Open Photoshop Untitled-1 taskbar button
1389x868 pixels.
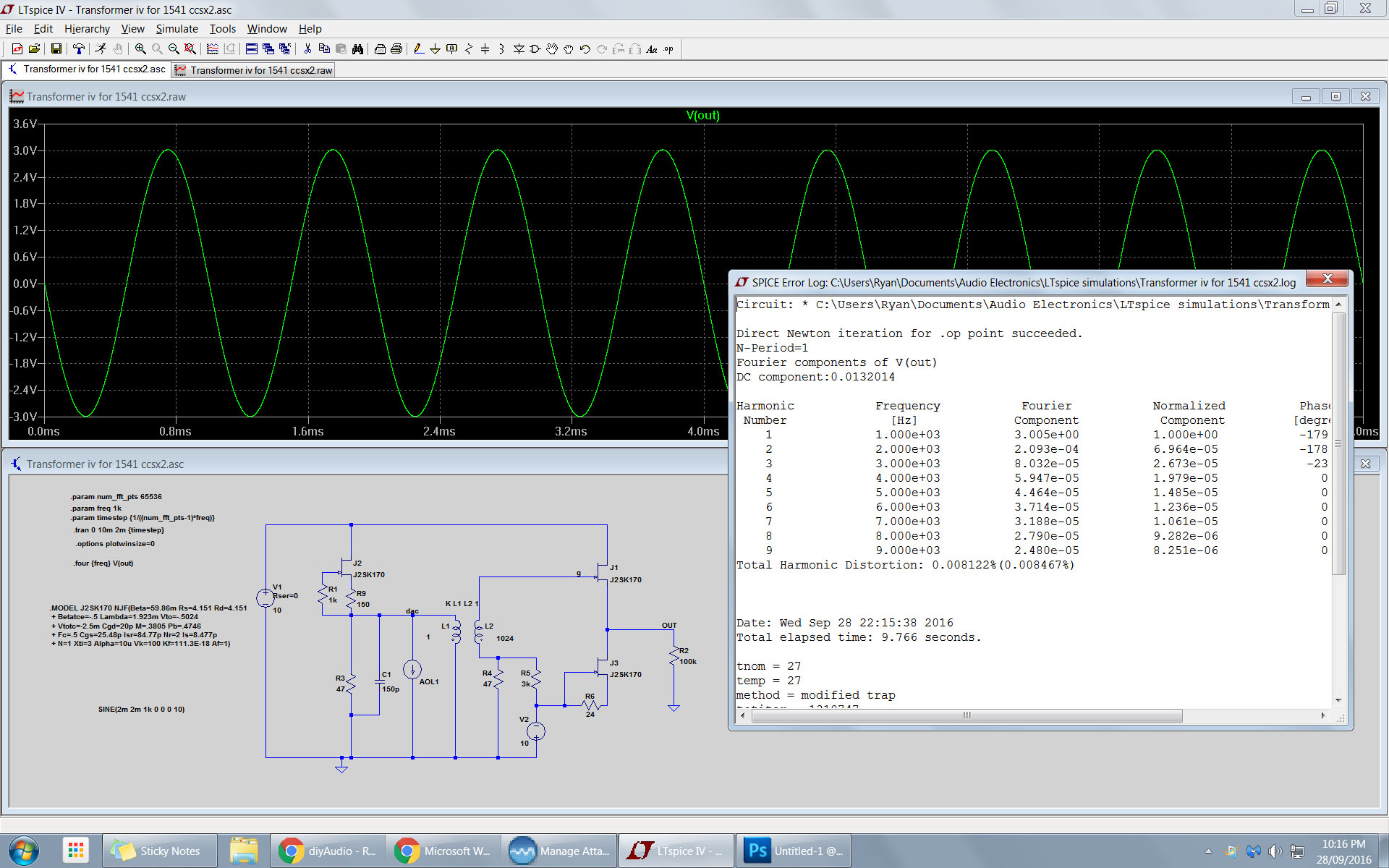click(794, 851)
